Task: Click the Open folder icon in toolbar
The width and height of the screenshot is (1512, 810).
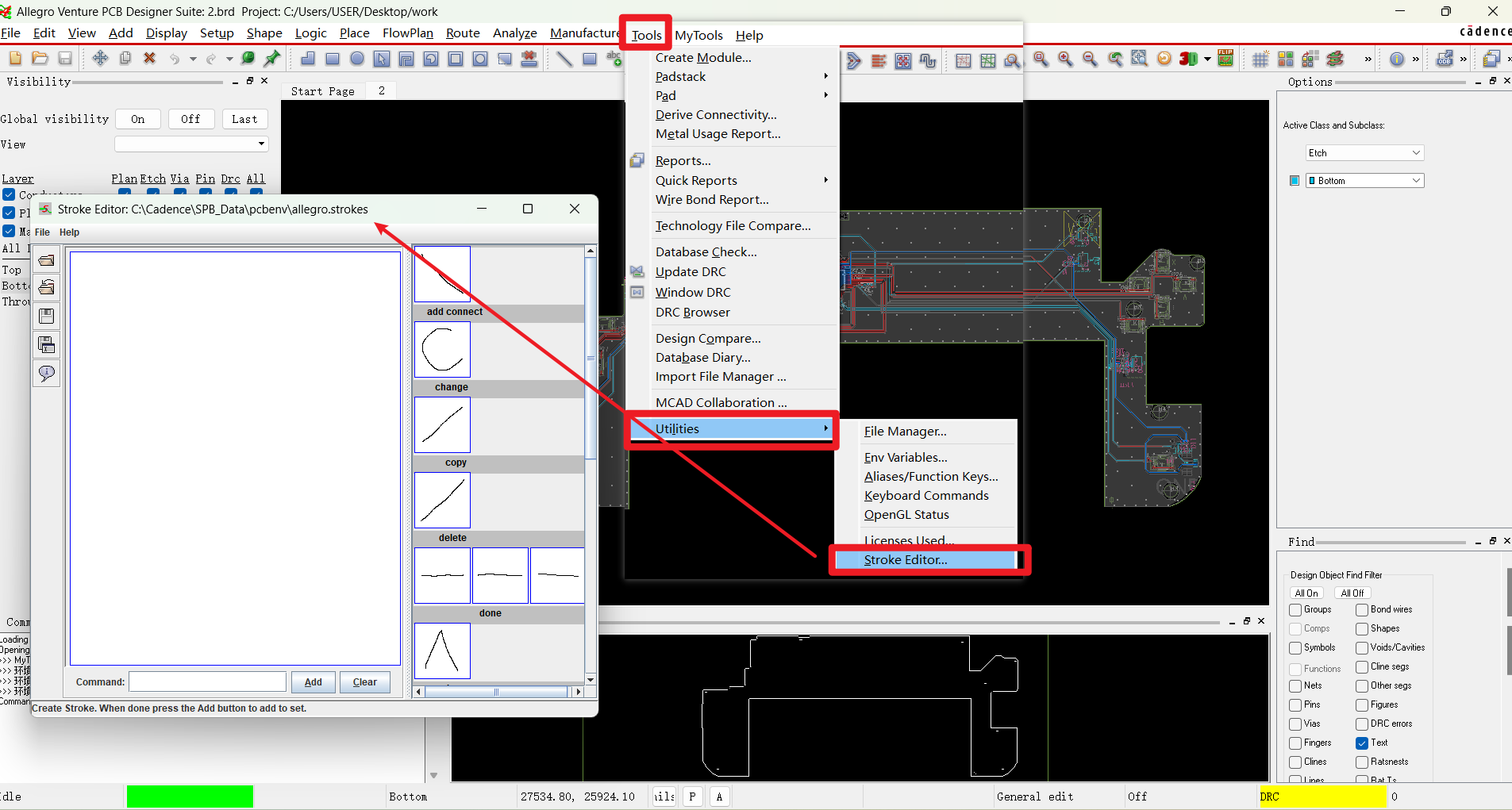Action: pyautogui.click(x=40, y=58)
